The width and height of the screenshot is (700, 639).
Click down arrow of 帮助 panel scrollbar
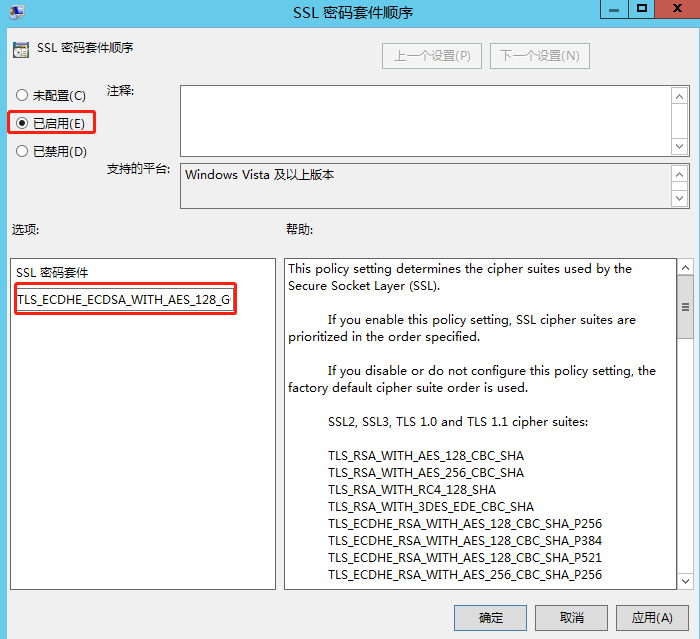coord(685,579)
